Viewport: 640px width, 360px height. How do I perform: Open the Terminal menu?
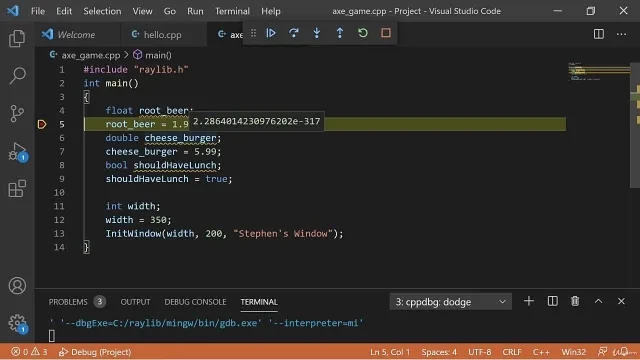pos(232,11)
